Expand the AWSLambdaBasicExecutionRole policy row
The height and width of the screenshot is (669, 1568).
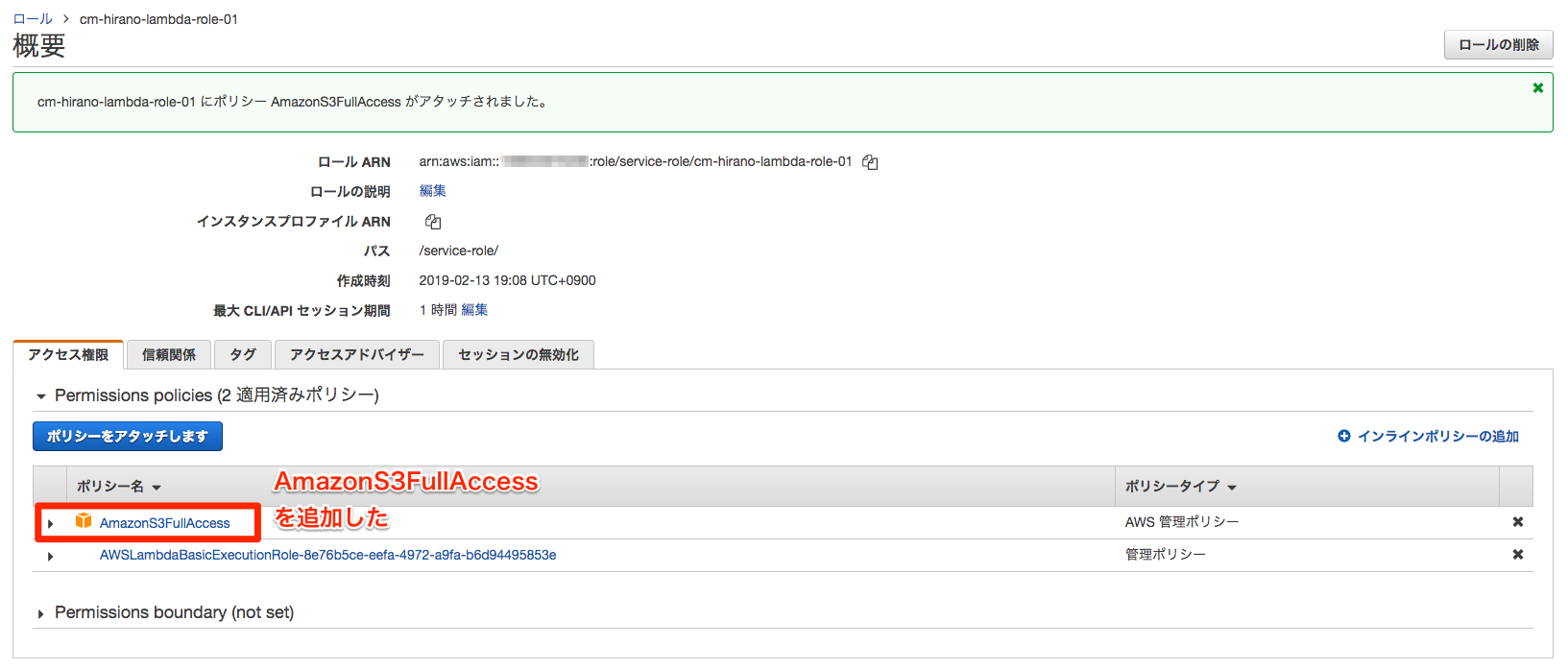click(x=50, y=557)
